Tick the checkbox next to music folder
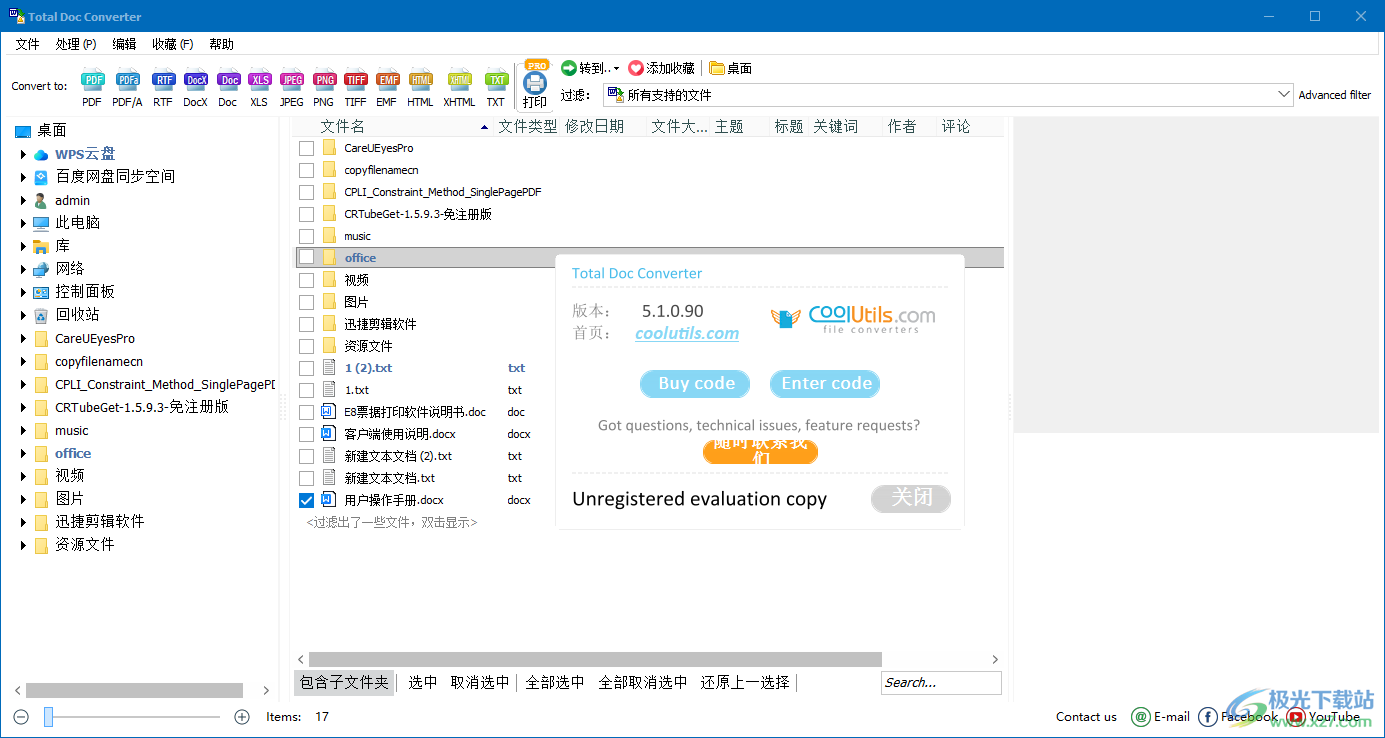 (306, 236)
